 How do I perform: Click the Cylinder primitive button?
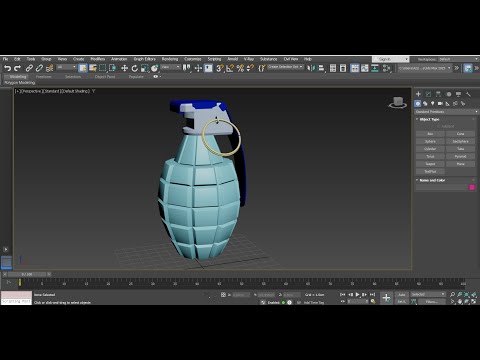(x=430, y=149)
